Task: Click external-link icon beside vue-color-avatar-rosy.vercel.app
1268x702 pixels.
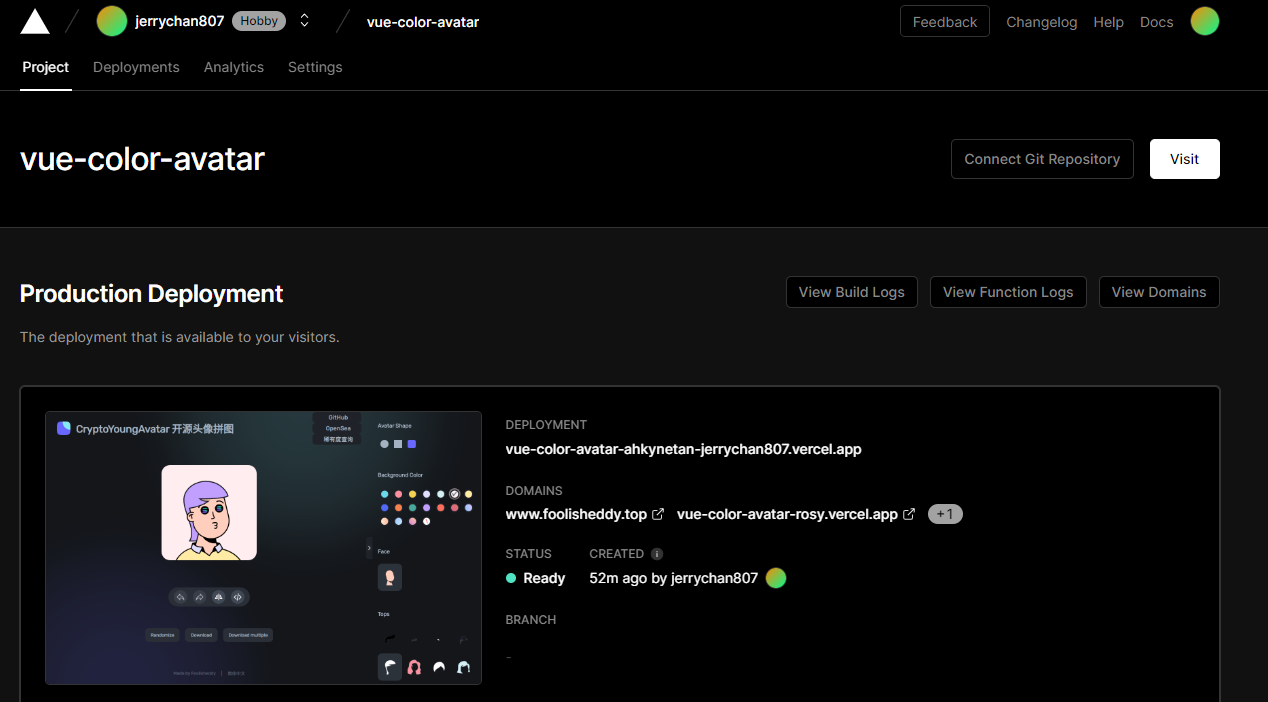Action: click(909, 514)
